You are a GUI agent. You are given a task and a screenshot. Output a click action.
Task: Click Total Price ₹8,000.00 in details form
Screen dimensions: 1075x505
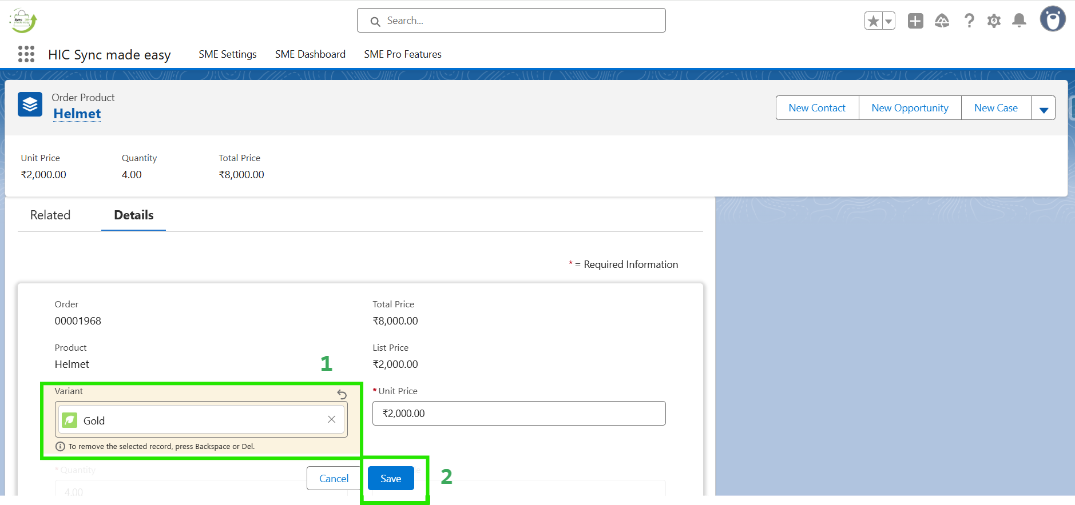(395, 321)
